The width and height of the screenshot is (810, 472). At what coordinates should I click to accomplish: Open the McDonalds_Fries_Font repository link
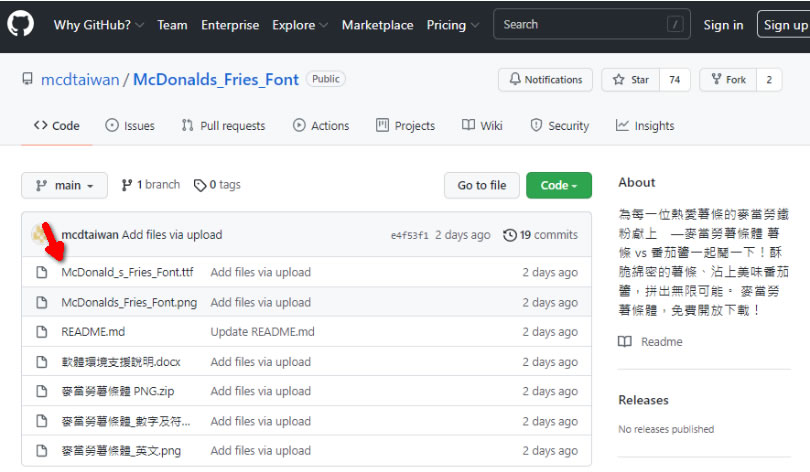216,80
